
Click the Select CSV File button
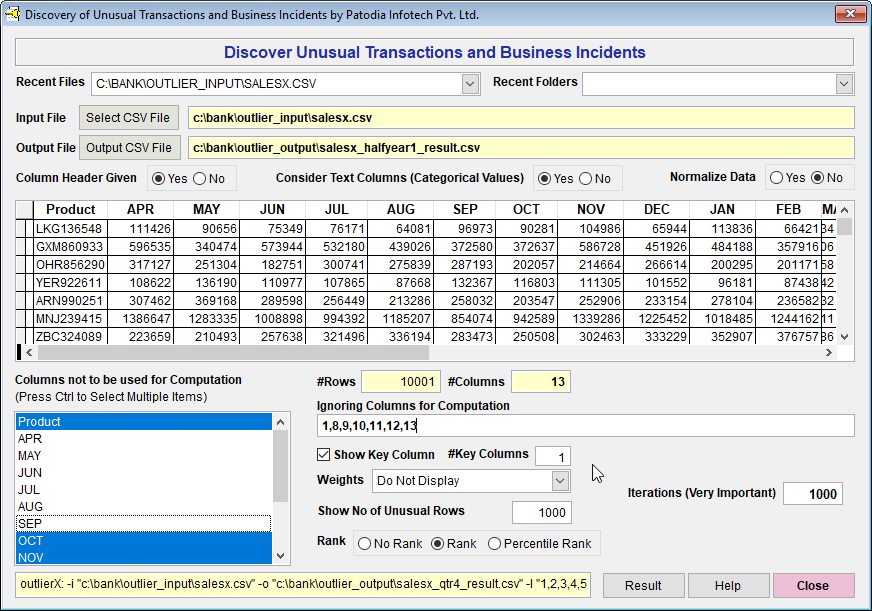(x=128, y=118)
